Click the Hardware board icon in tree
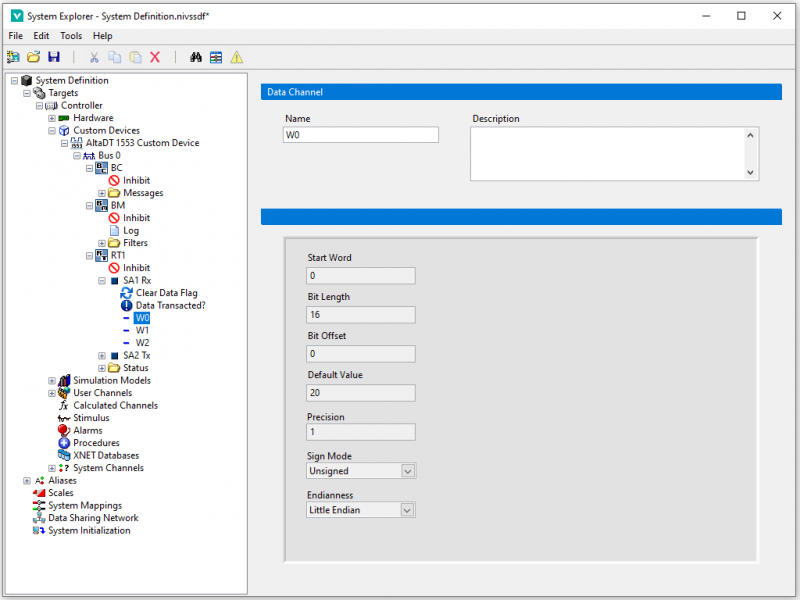The image size is (800, 600). click(64, 118)
